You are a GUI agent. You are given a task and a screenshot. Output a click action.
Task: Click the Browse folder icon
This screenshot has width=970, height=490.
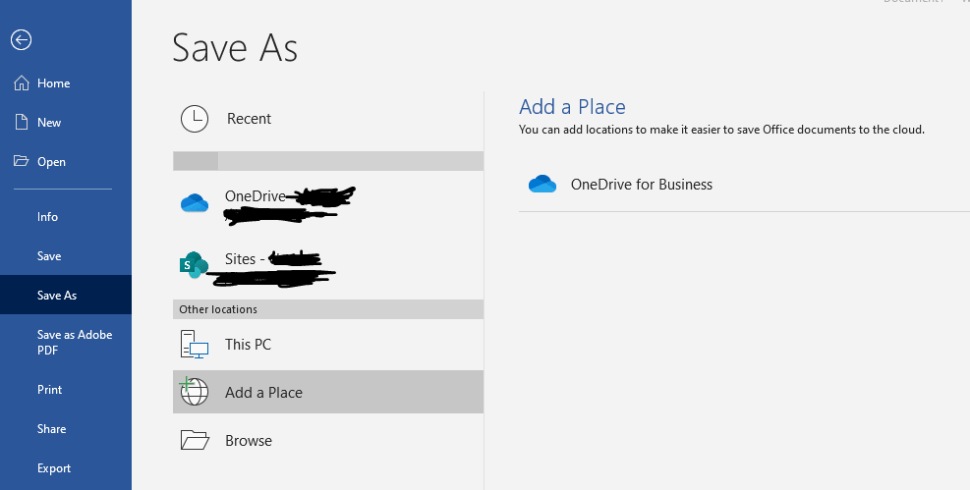point(194,440)
